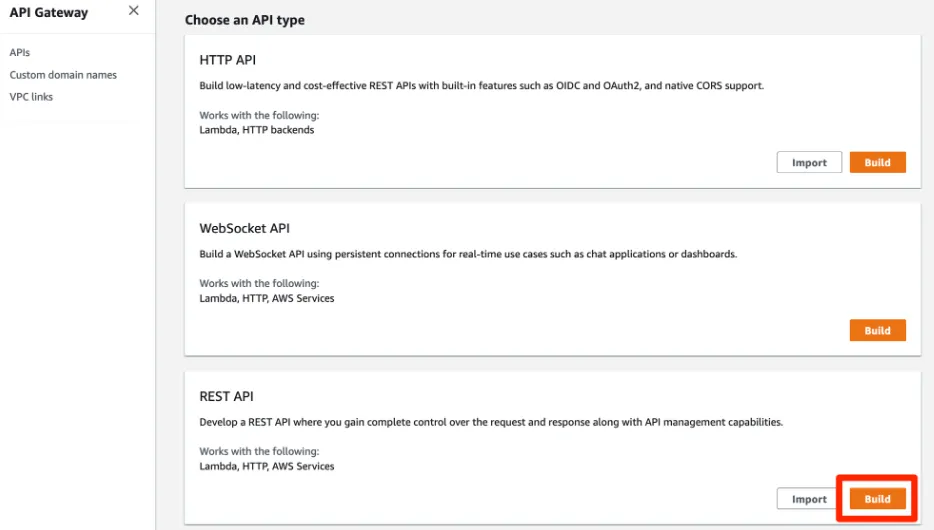This screenshot has height=530, width=934.
Task: Click 'Lambda, HTTP, AWS Services' in REST card
Action: (267, 466)
